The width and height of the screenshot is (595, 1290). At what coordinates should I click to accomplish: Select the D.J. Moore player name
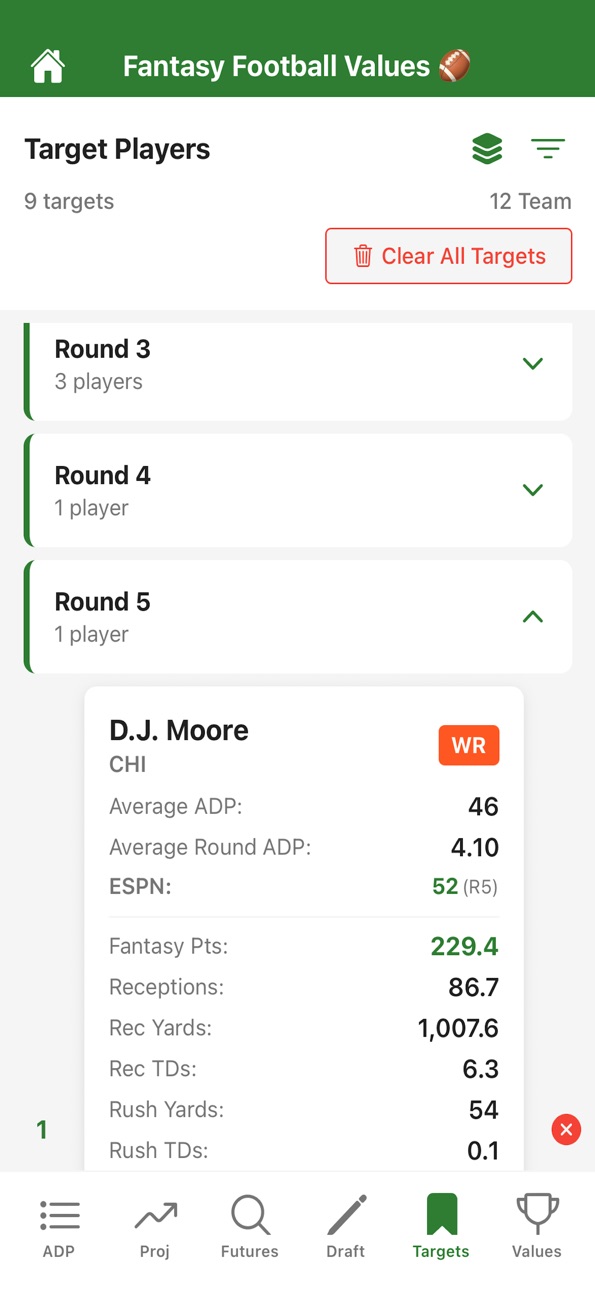179,730
